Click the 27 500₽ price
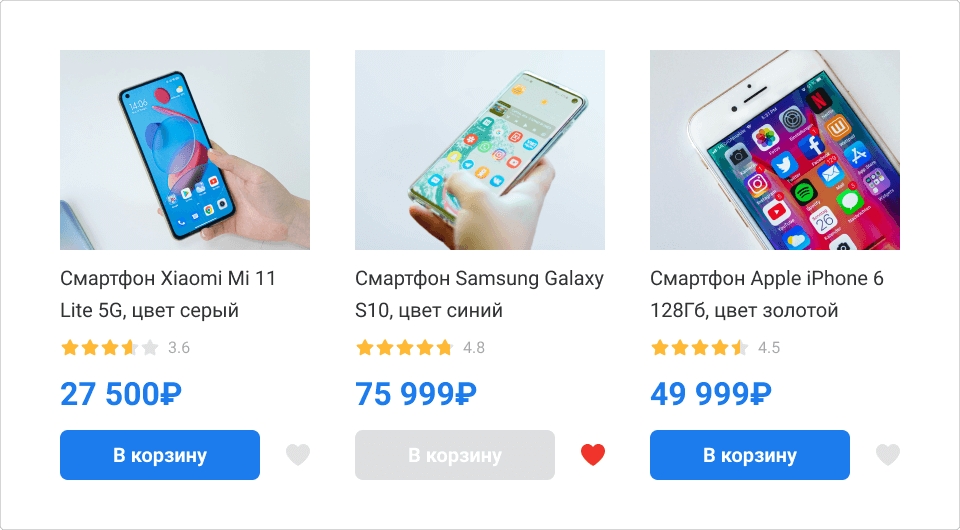This screenshot has width=960, height=530. [121, 394]
